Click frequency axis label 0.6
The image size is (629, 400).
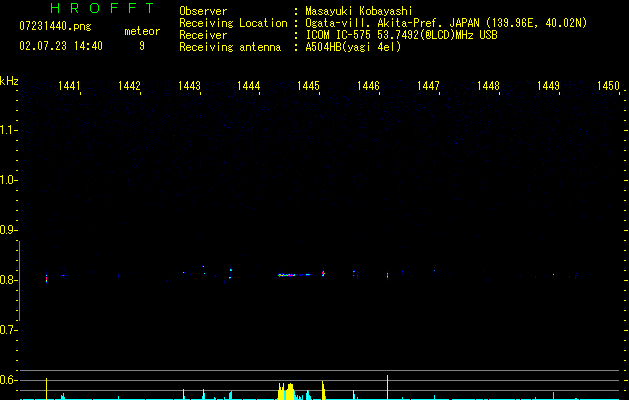click(x=8, y=380)
